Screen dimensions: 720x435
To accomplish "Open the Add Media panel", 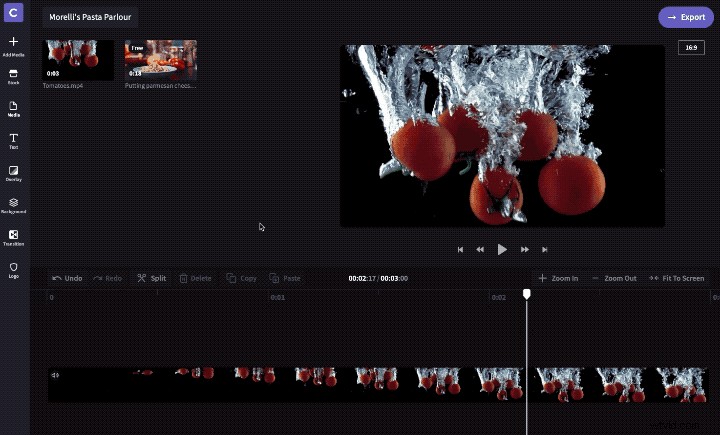I will pyautogui.click(x=13, y=46).
